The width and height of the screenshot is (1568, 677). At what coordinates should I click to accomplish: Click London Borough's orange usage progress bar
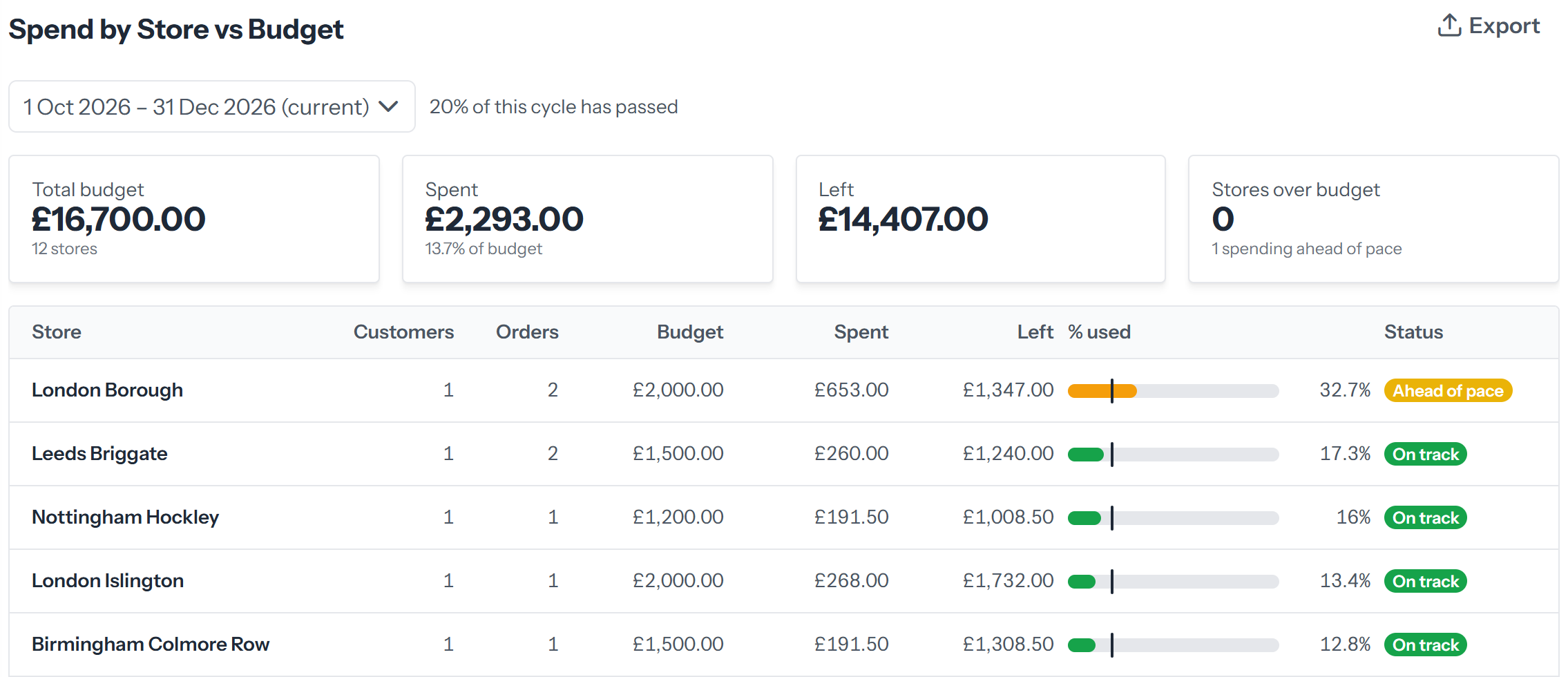(1173, 391)
